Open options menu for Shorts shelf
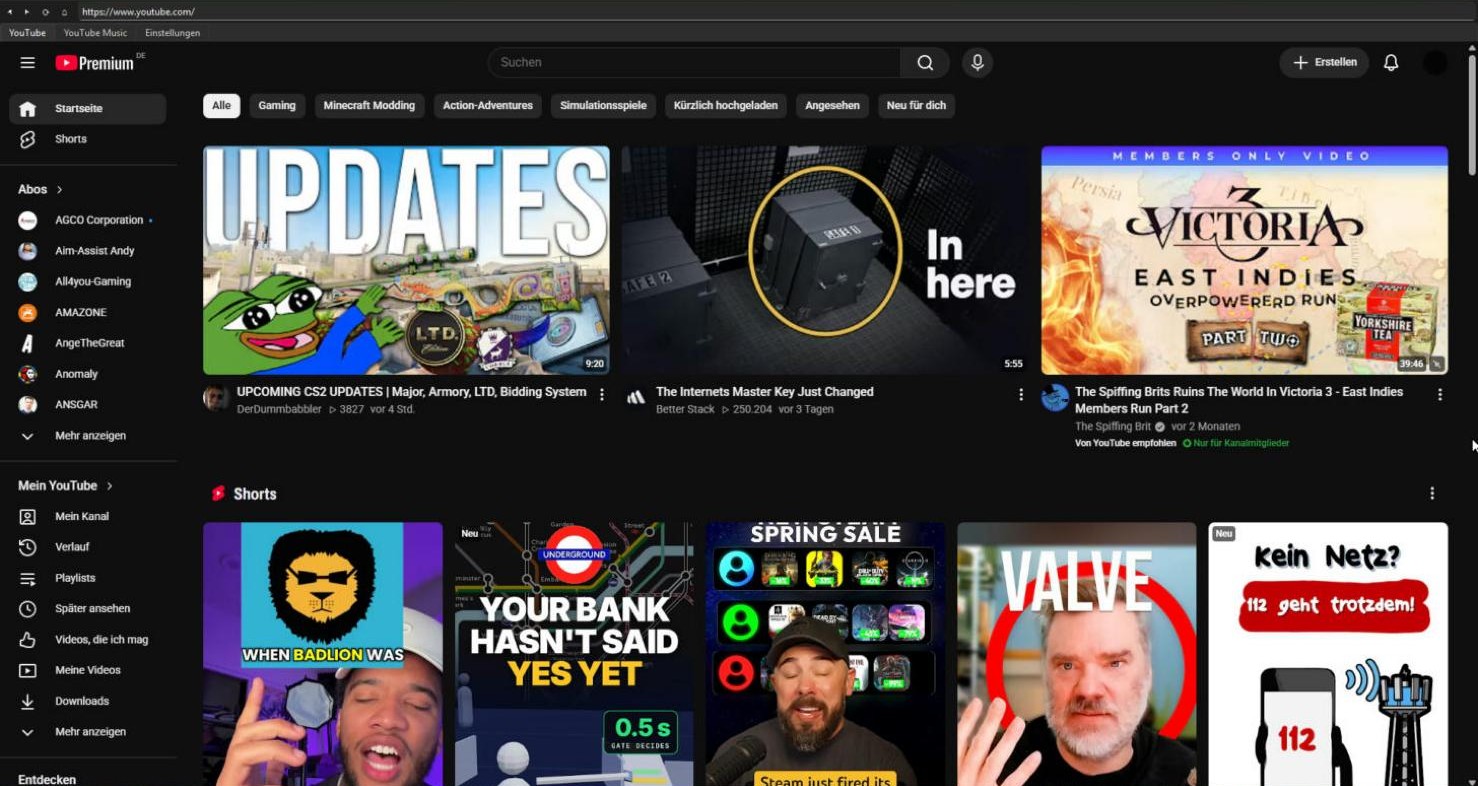 pos(1432,494)
